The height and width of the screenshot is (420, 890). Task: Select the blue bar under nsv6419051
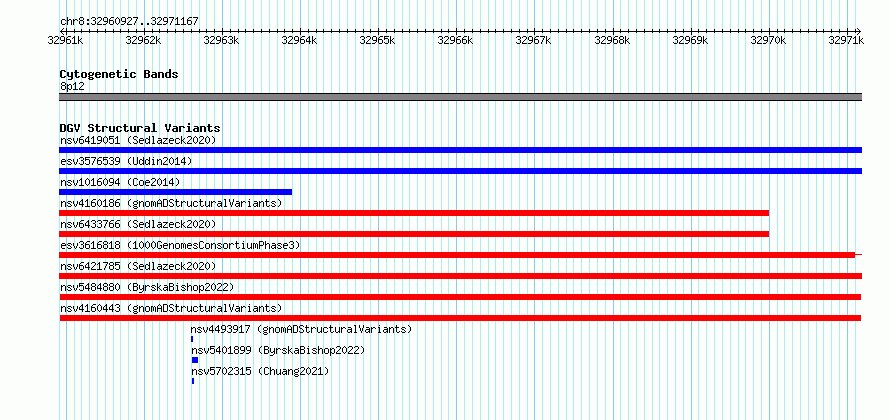(460, 150)
